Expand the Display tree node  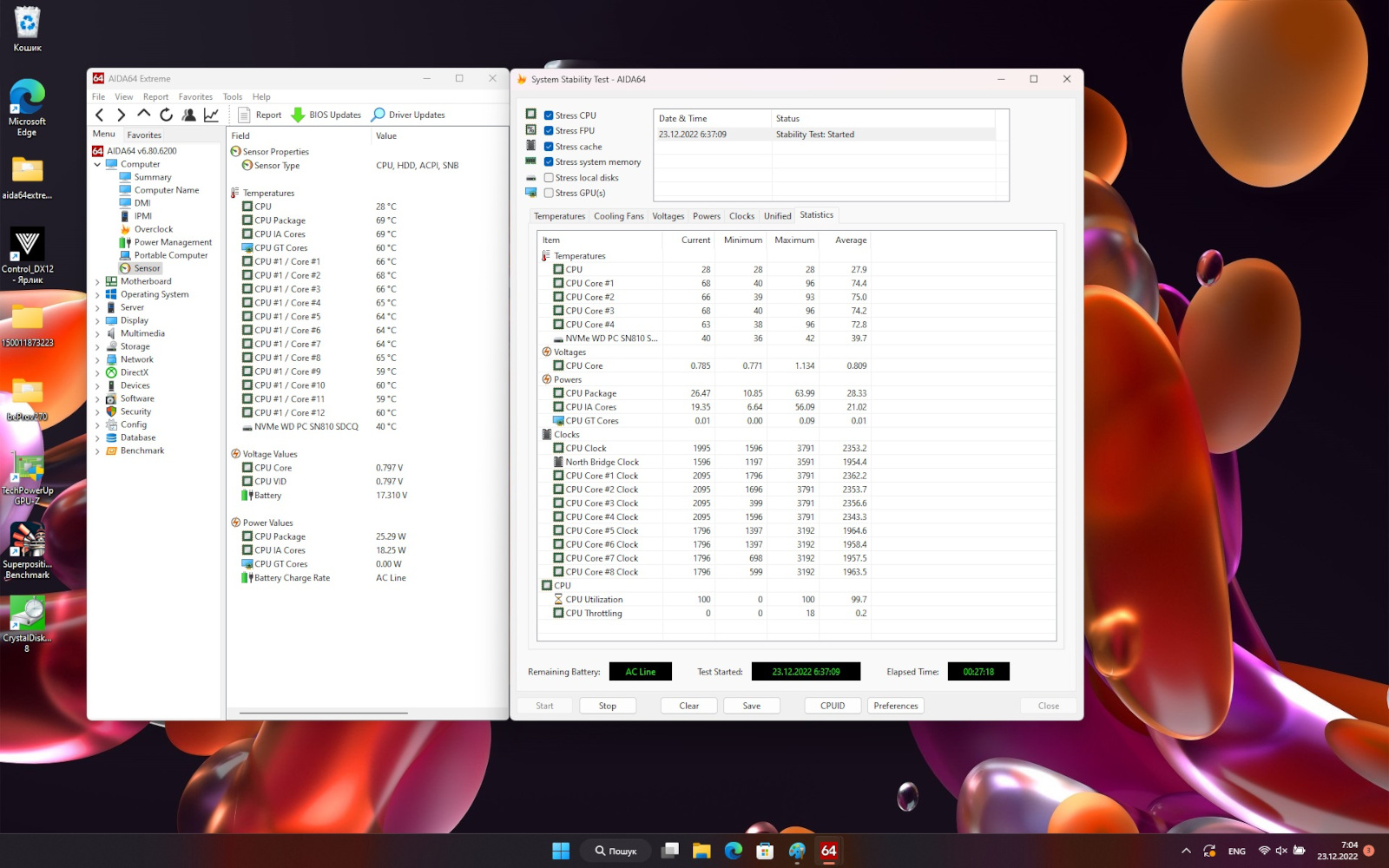[97, 320]
